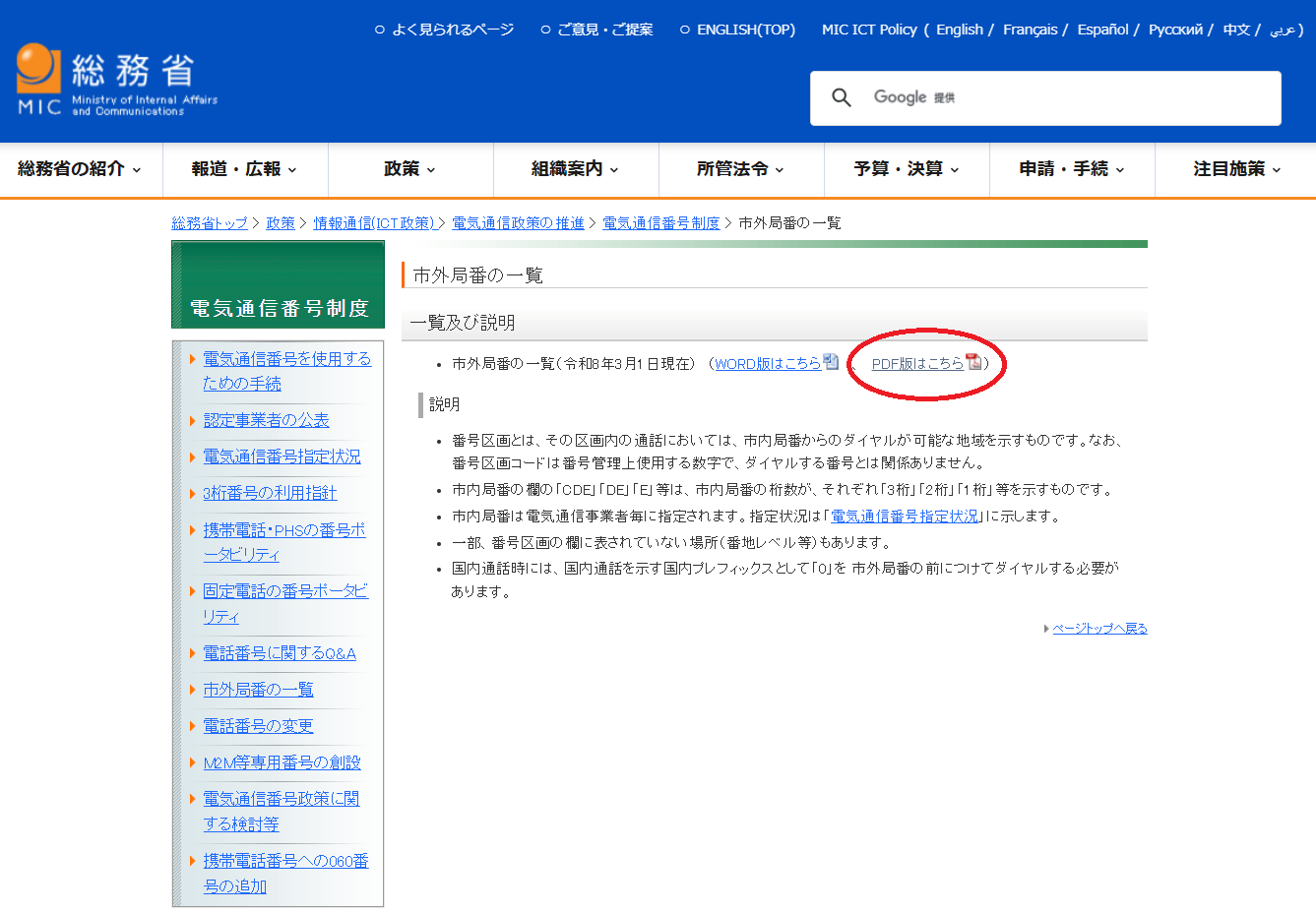
Task: Open the PDF版はこちら link
Action: click(x=917, y=363)
